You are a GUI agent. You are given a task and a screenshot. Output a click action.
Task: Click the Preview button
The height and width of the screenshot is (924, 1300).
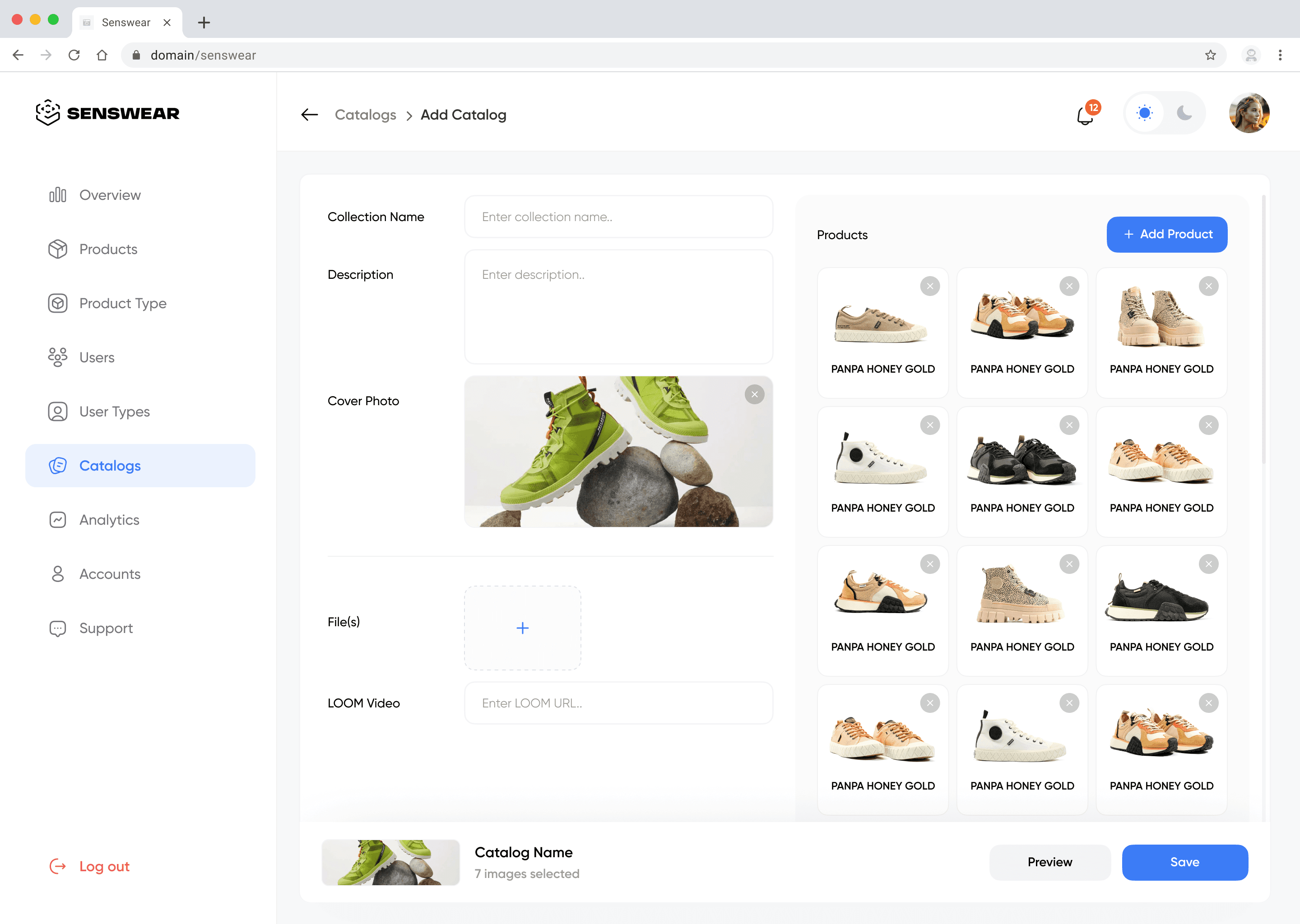coord(1049,862)
